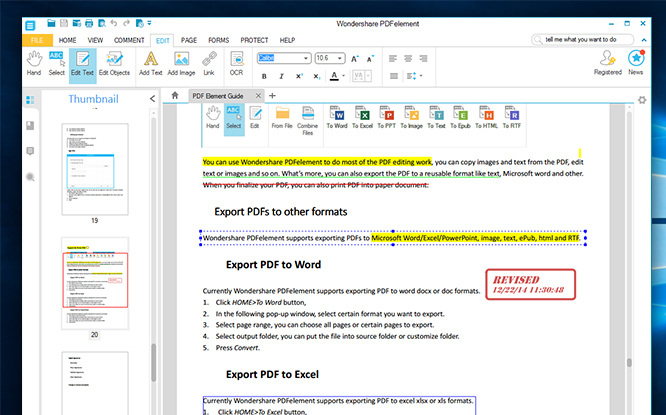
Task: Go to home via house icon
Action: coord(175,96)
